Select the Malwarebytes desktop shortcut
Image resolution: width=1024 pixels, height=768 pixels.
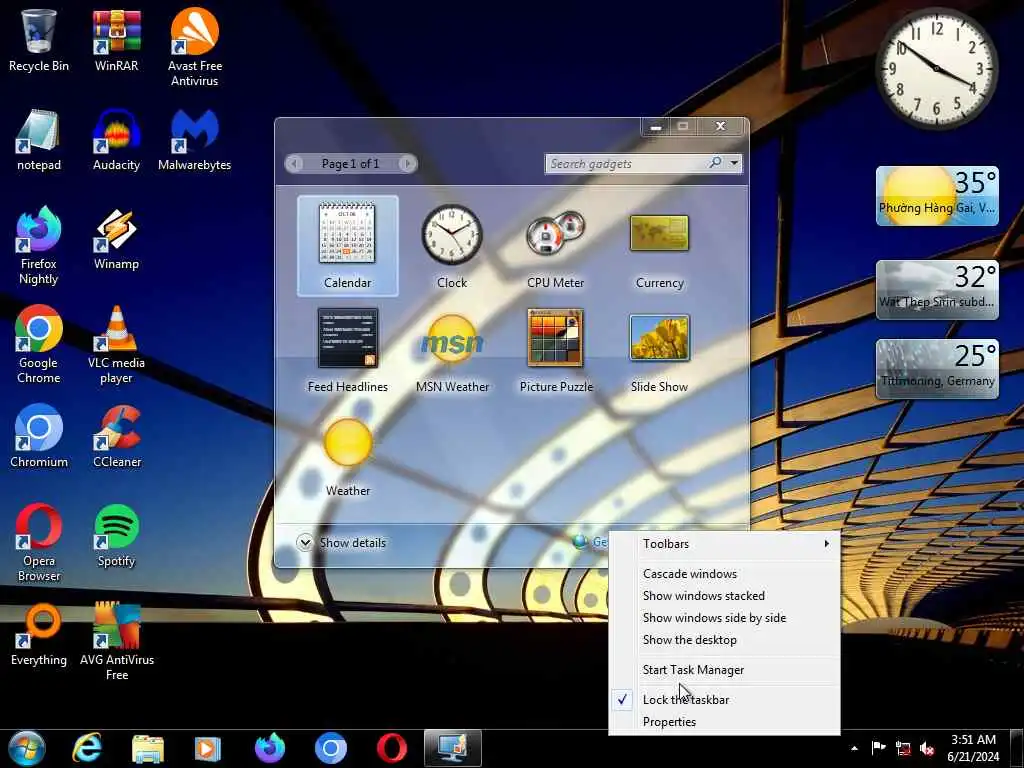tap(195, 138)
